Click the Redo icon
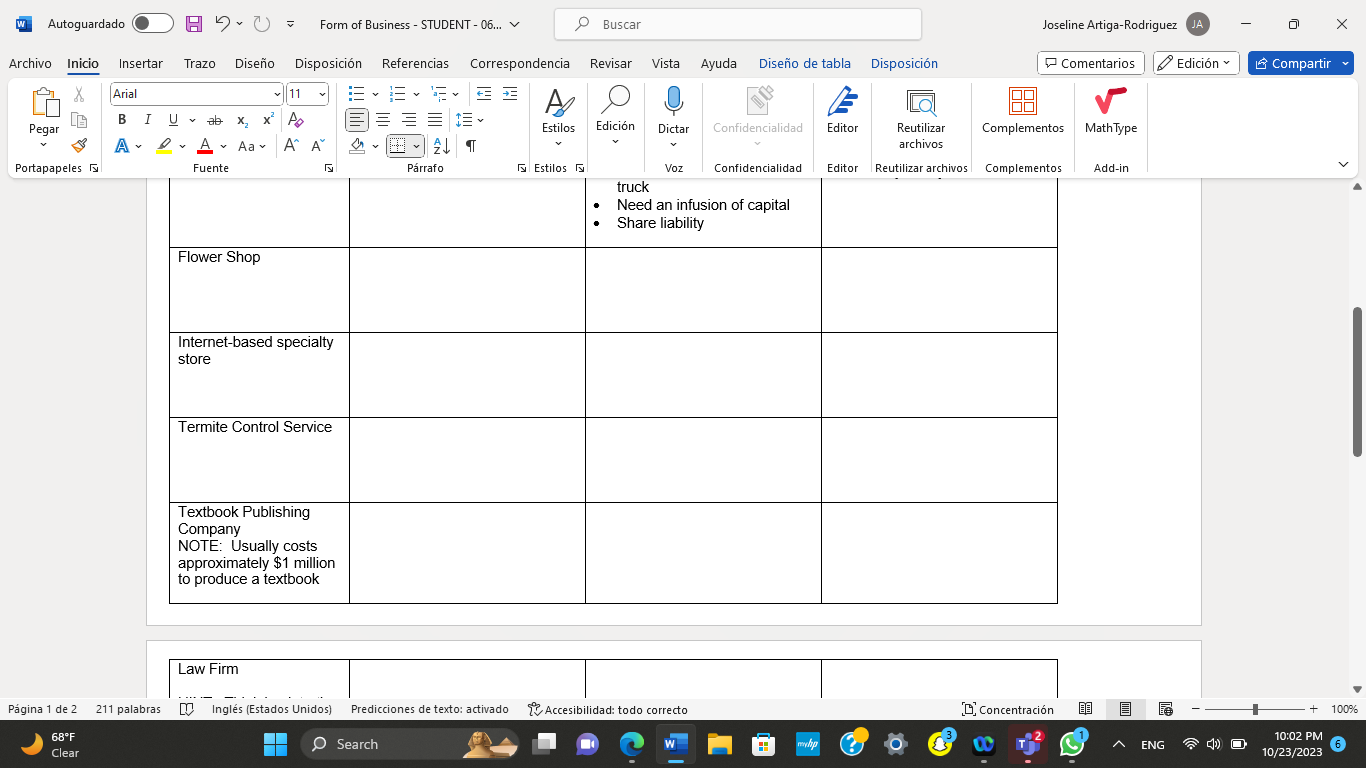This screenshot has width=1366, height=768. [x=261, y=24]
